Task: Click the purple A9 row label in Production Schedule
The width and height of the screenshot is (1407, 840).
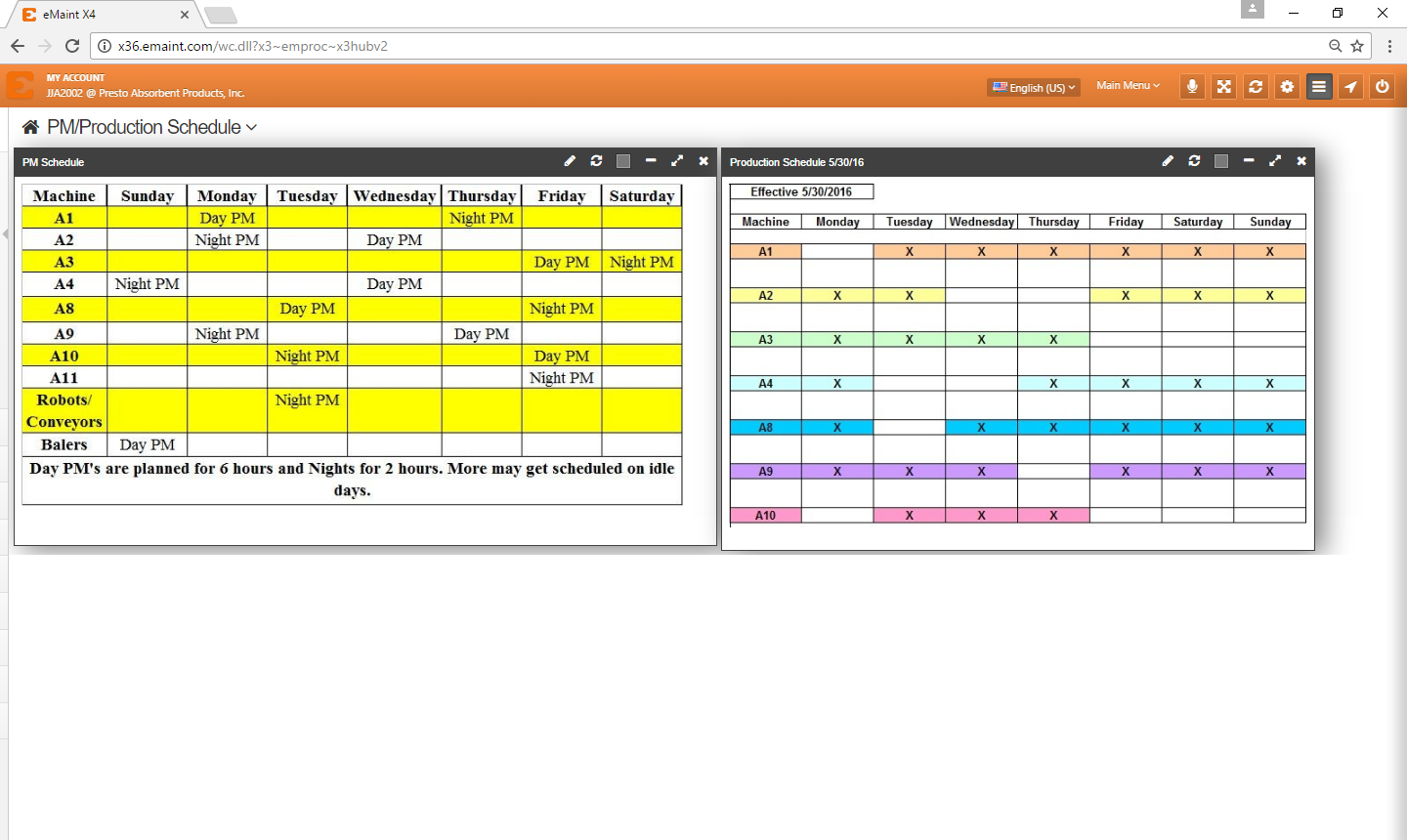Action: pos(766,472)
